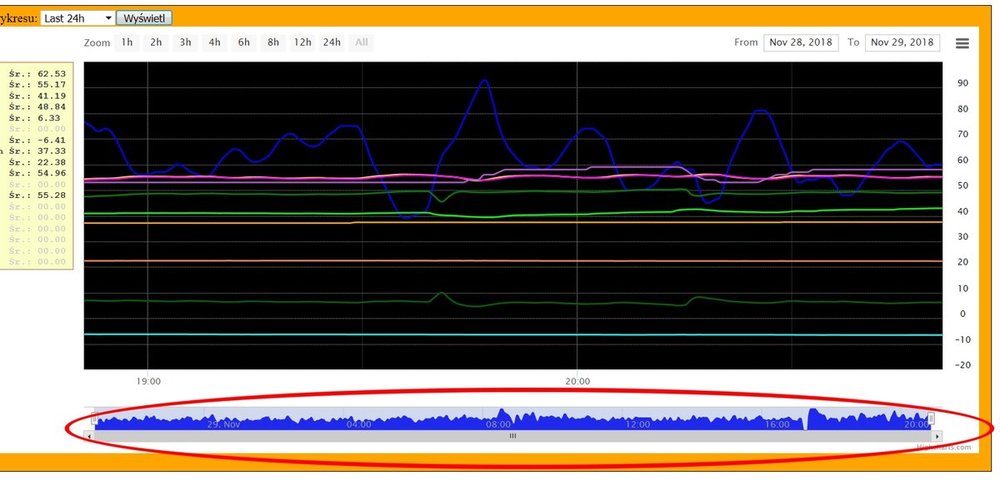Grab the right navigator range handle

pyautogui.click(x=932, y=419)
